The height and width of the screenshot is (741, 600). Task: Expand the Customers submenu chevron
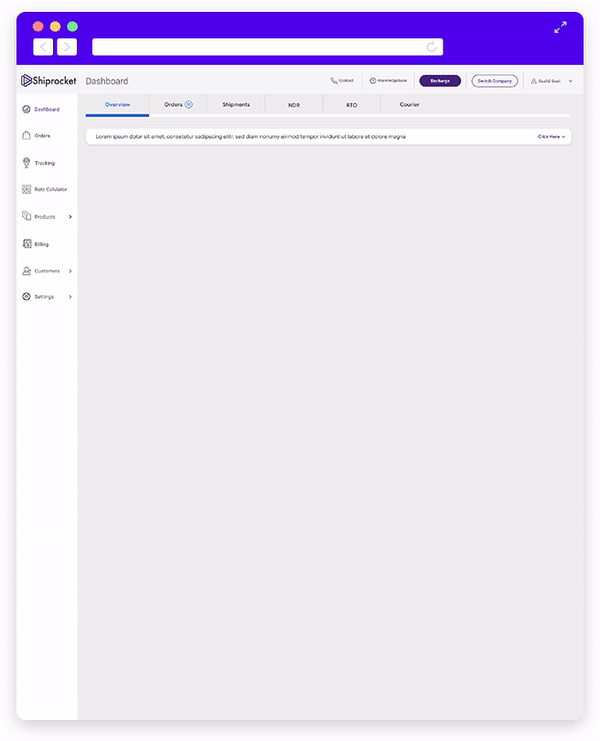70,271
